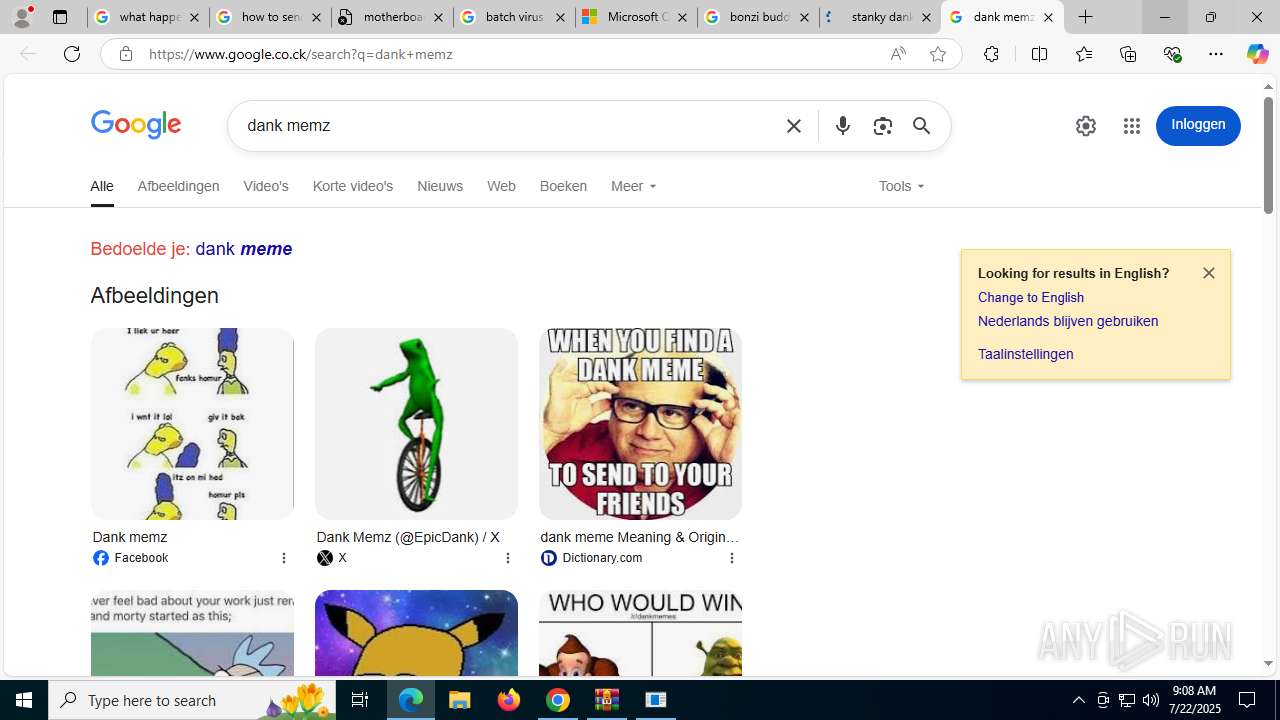
Task: Click the suggested 'dank meme' correction
Action: click(243, 249)
